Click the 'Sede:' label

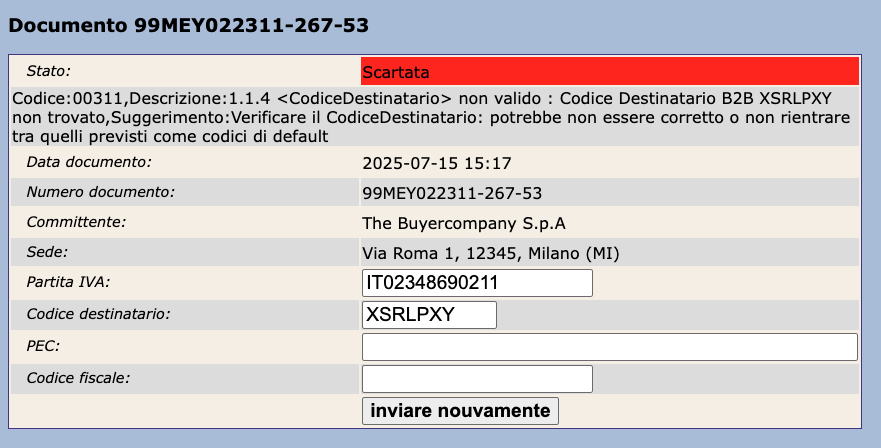click(46, 252)
